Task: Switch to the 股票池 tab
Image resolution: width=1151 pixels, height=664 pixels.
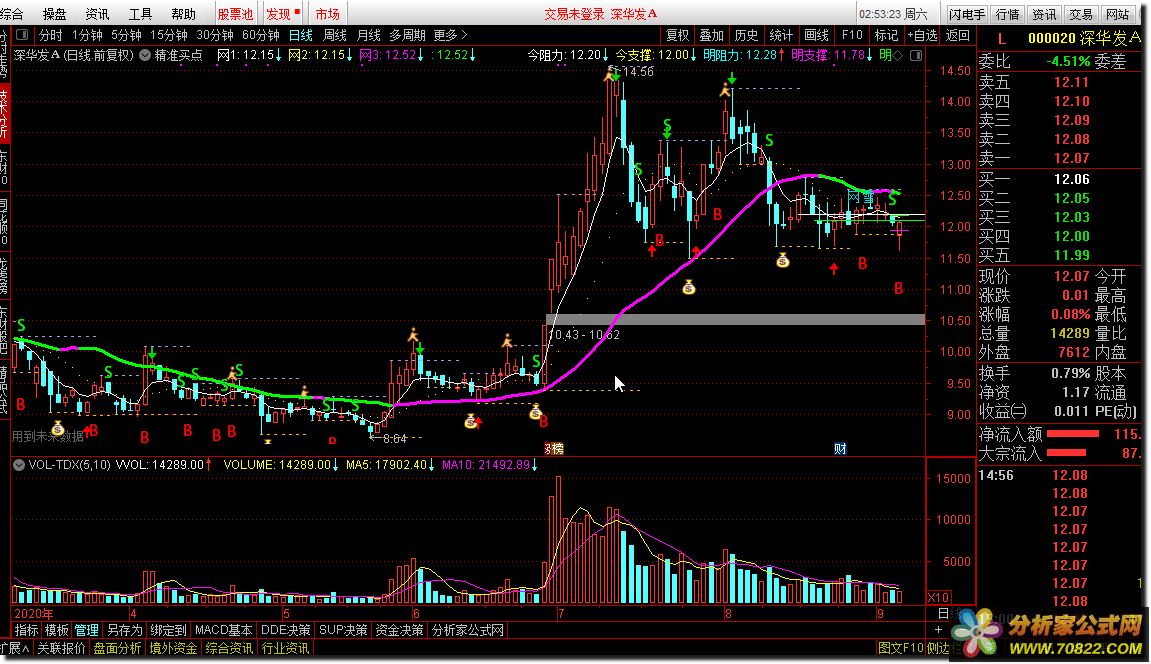Action: click(x=235, y=13)
